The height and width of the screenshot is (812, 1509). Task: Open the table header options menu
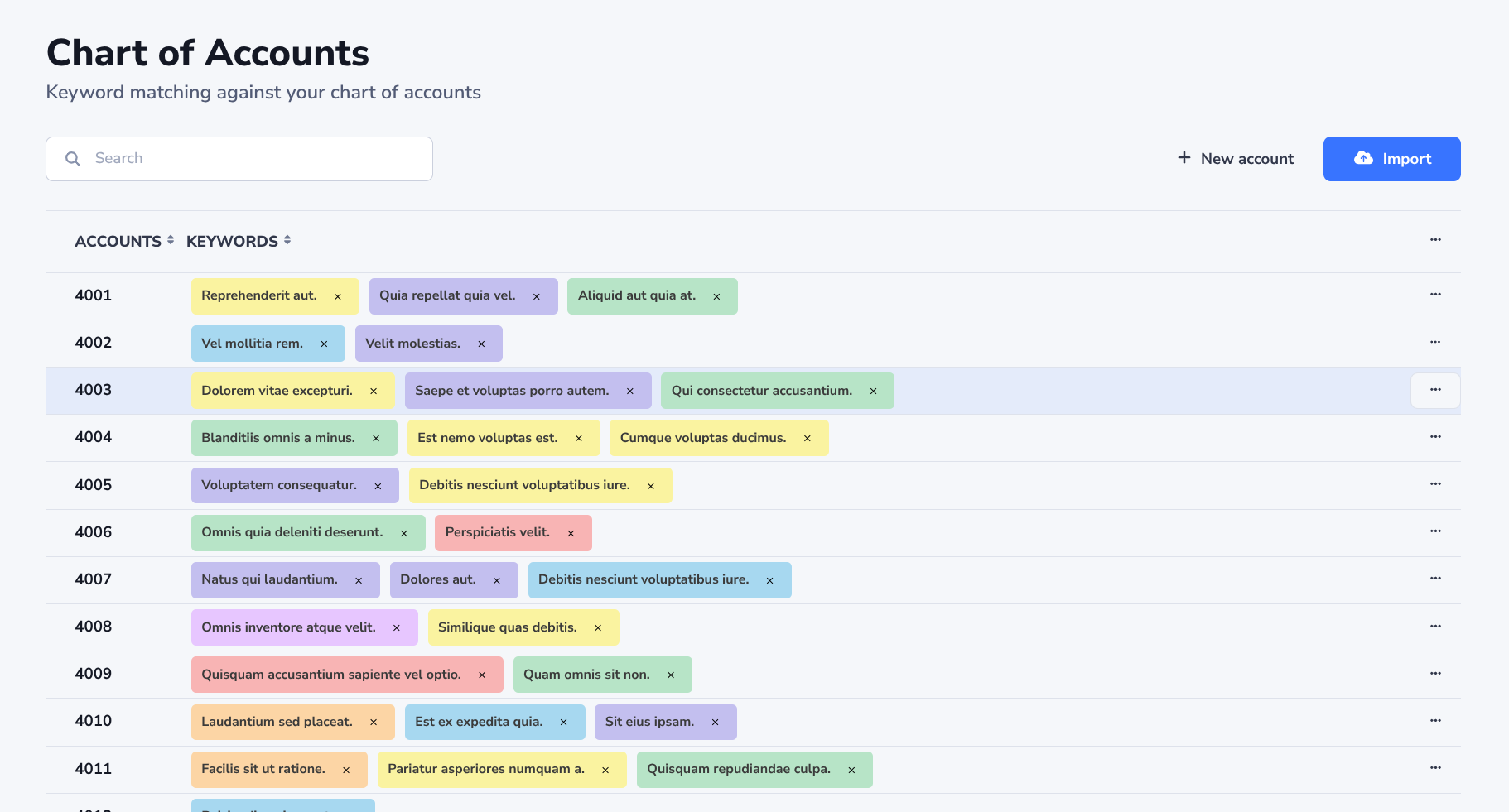pyautogui.click(x=1435, y=240)
